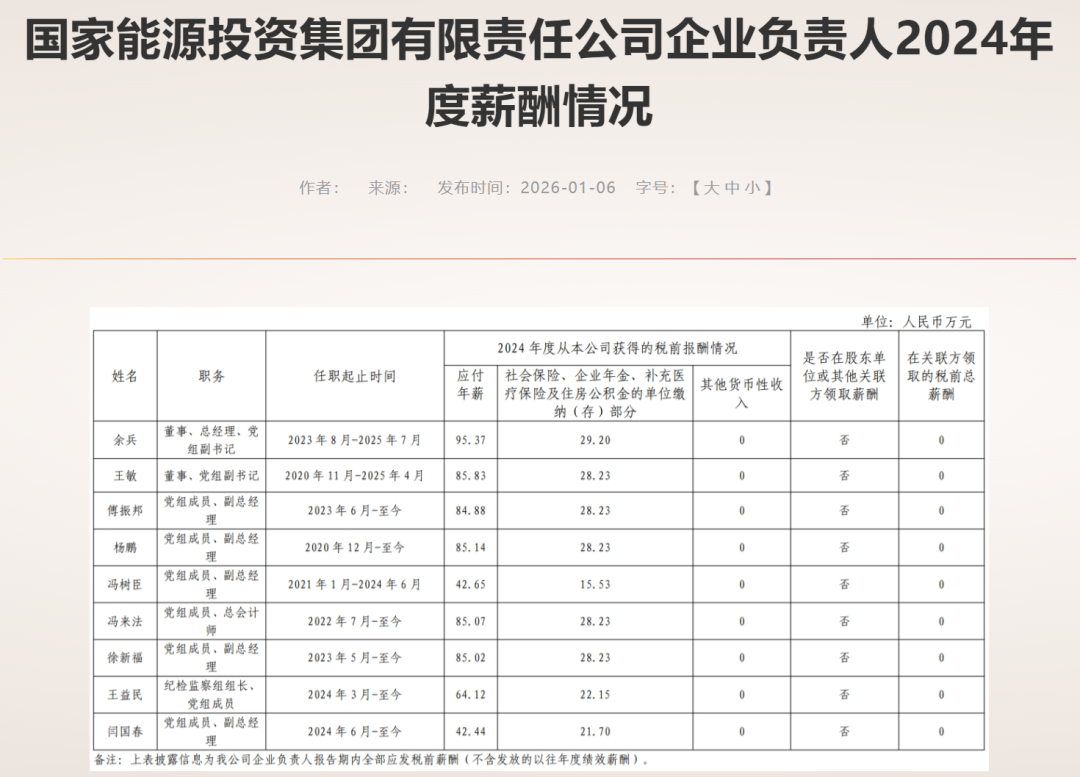1080x777 pixels.
Task: Set font size to 中 (medium)
Action: tap(732, 188)
